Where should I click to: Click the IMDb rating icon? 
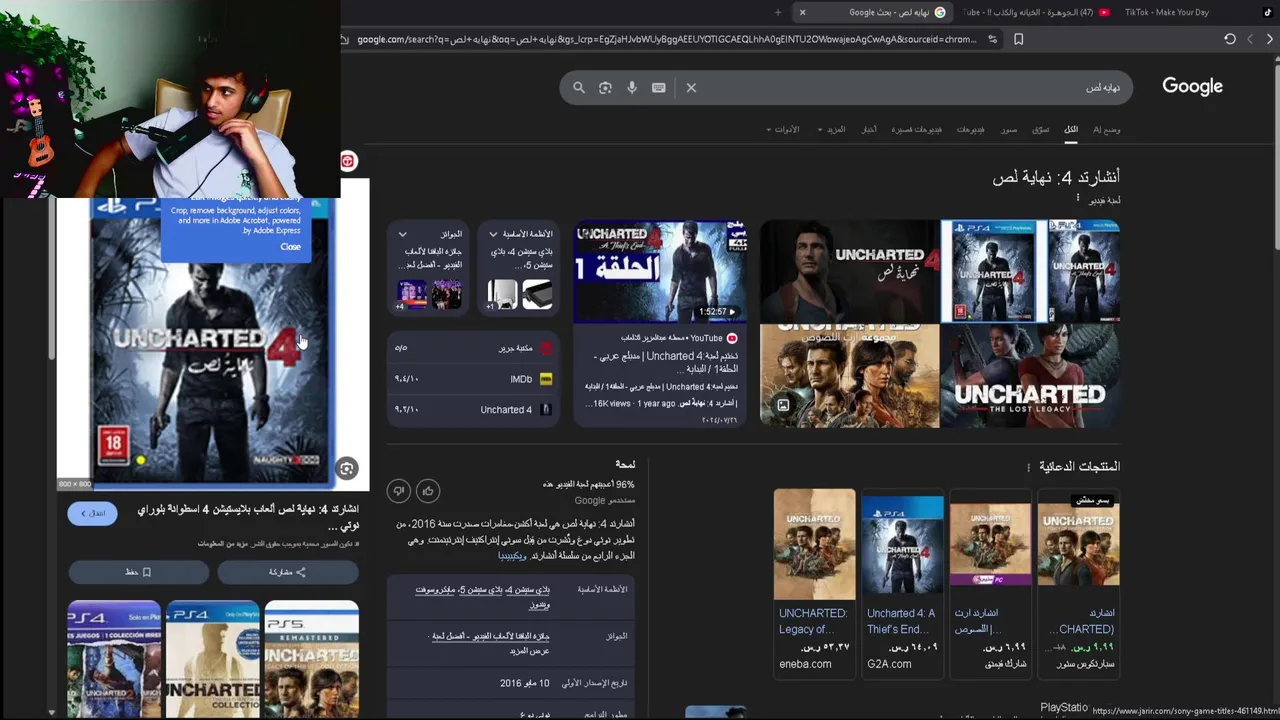coord(546,379)
